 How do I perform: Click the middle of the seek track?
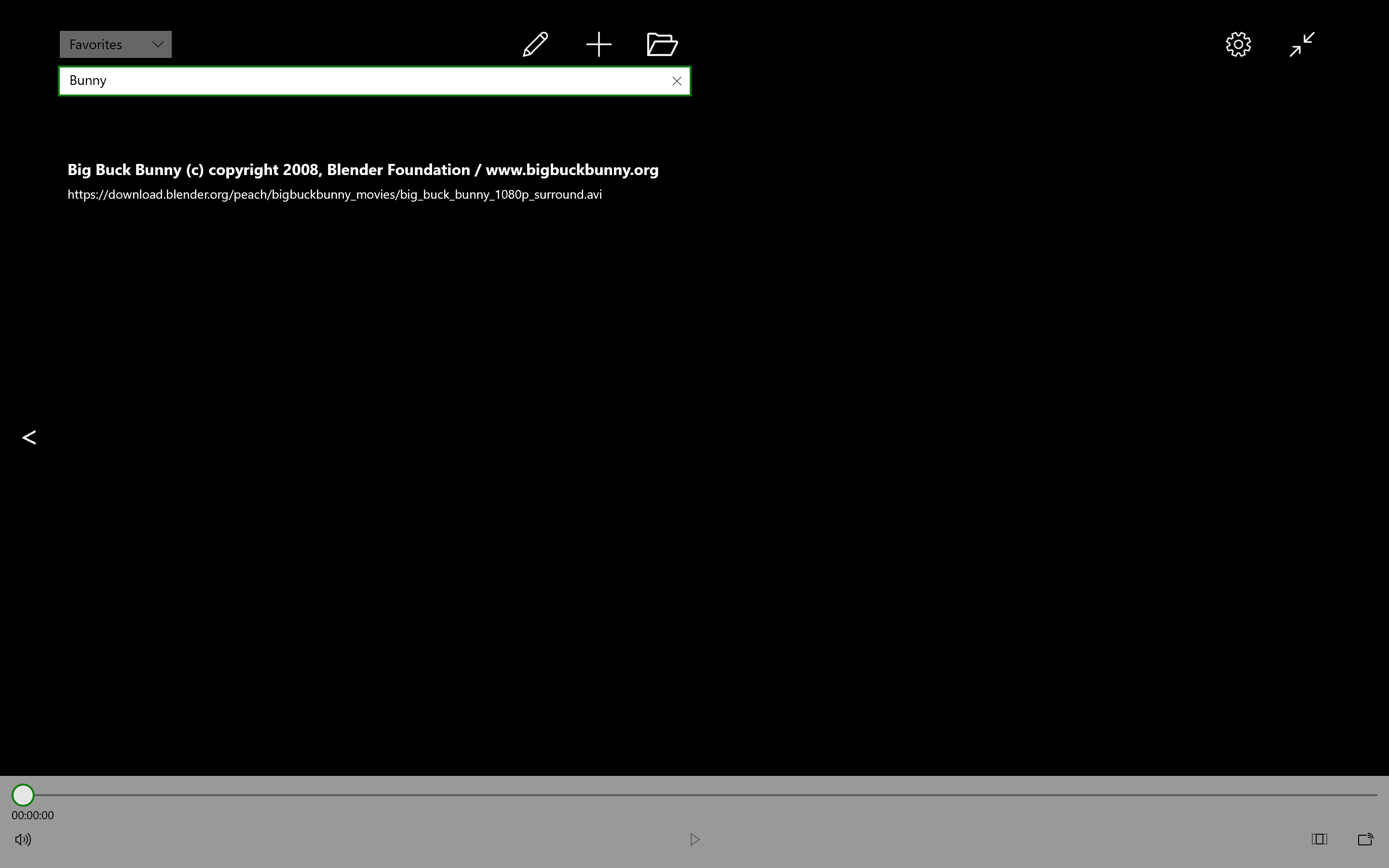[x=700, y=795]
